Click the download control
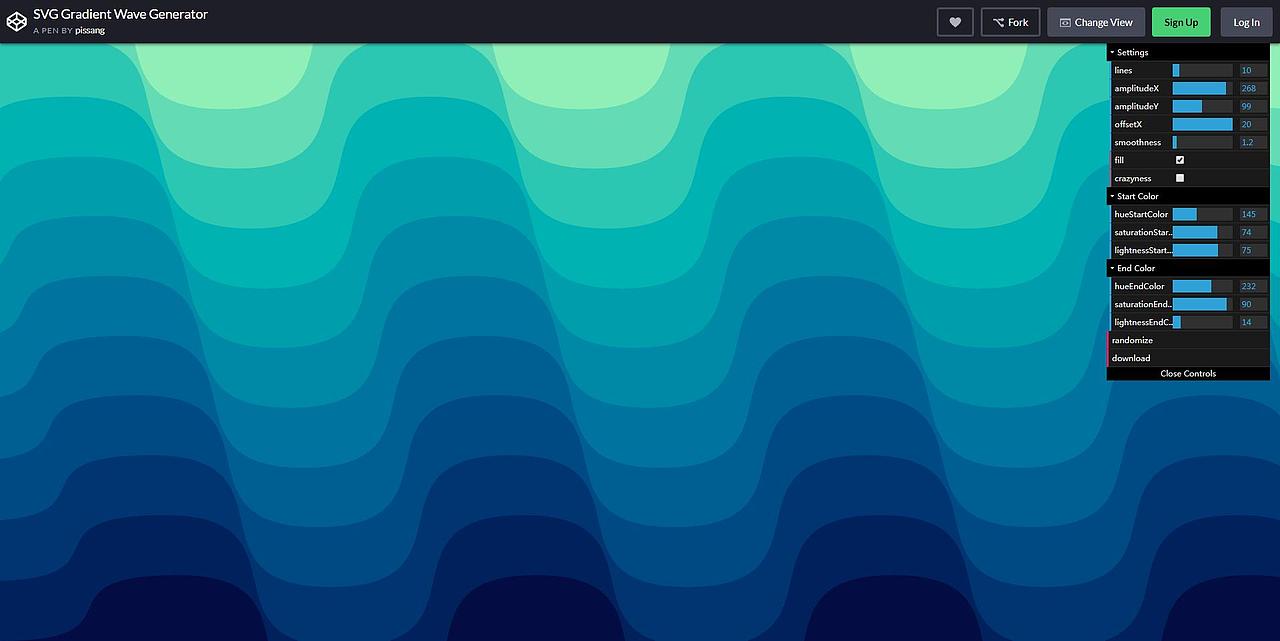Screen dimensions: 1280x641 (x=1130, y=357)
